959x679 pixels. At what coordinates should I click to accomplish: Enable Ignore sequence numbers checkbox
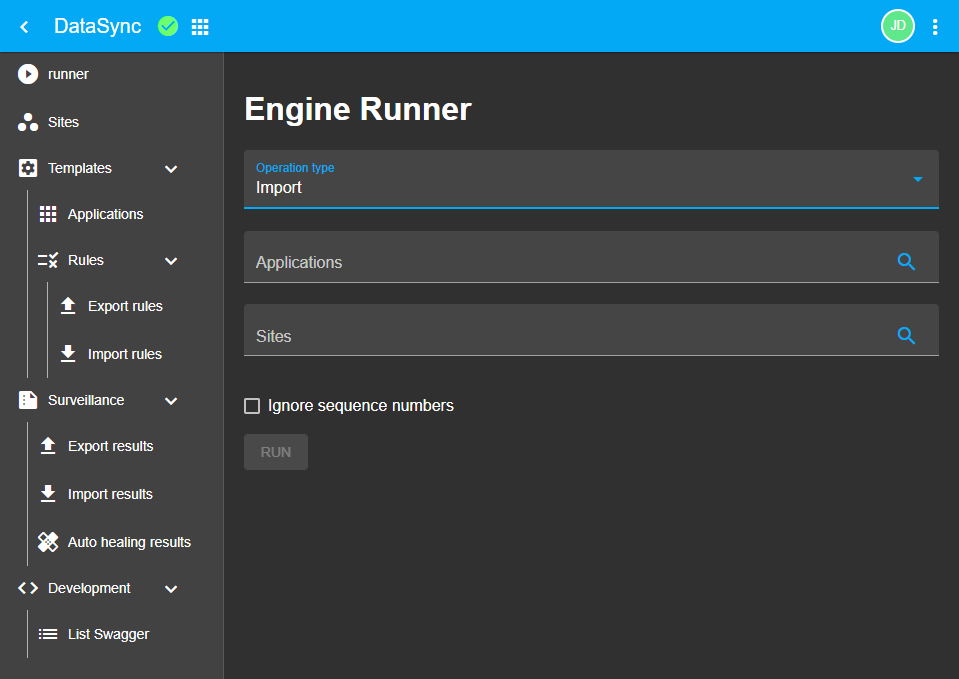(x=252, y=406)
